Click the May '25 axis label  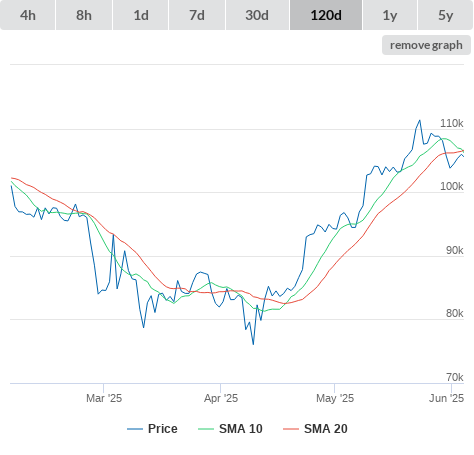(335, 398)
